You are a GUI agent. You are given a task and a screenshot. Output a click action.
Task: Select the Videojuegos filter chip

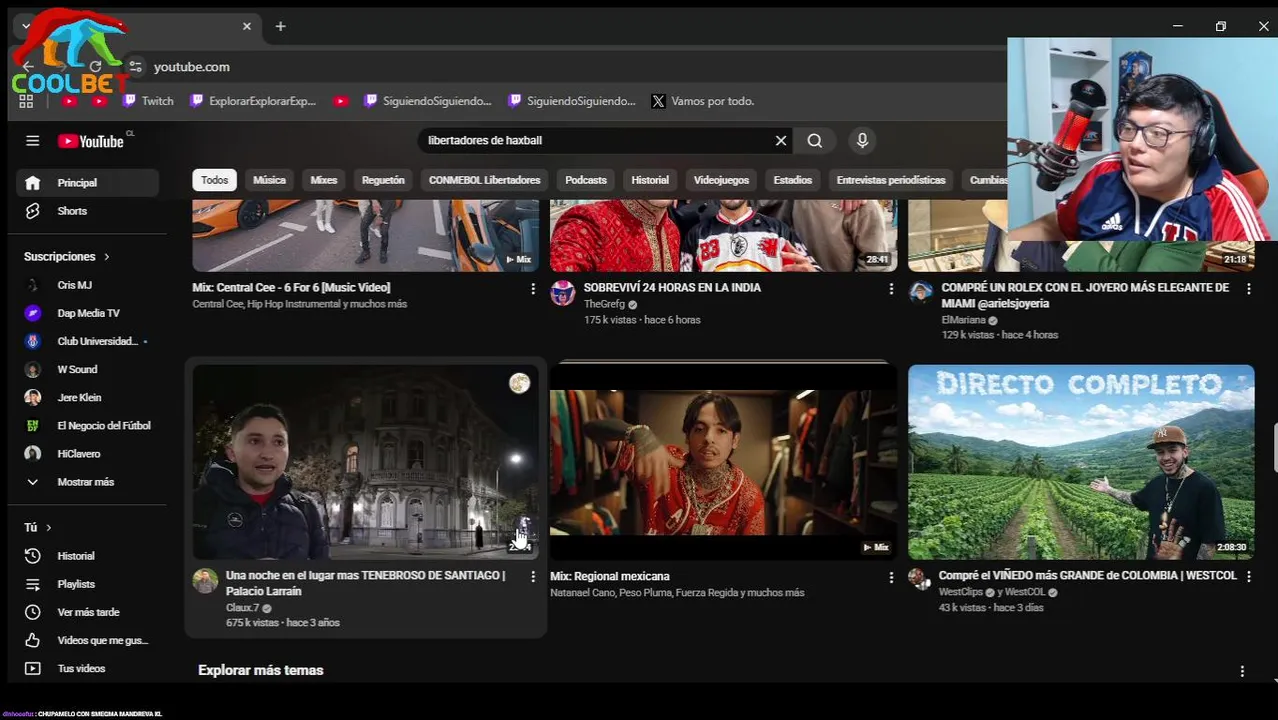click(x=721, y=180)
